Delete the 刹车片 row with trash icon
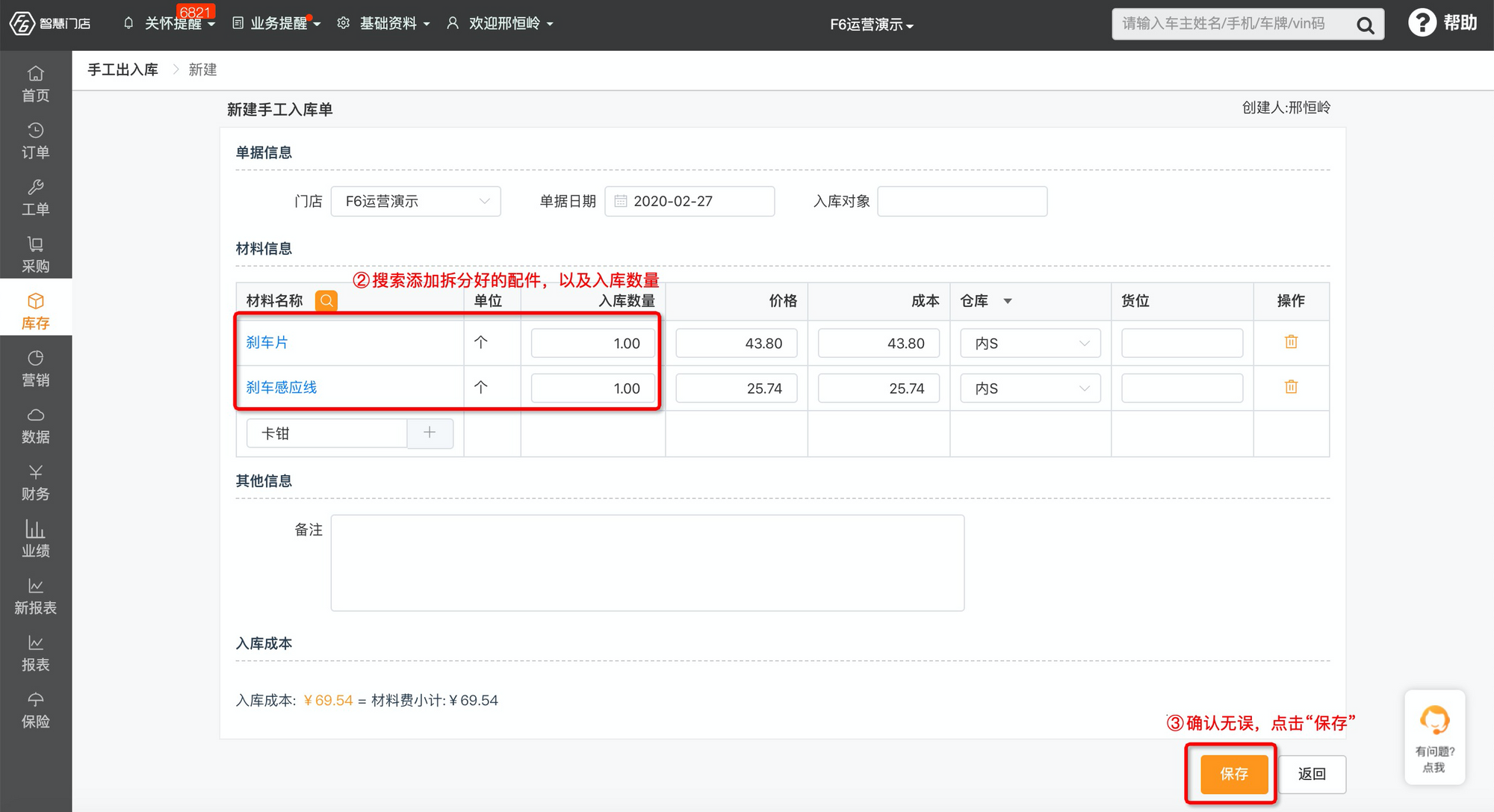1494x812 pixels. point(1291,341)
